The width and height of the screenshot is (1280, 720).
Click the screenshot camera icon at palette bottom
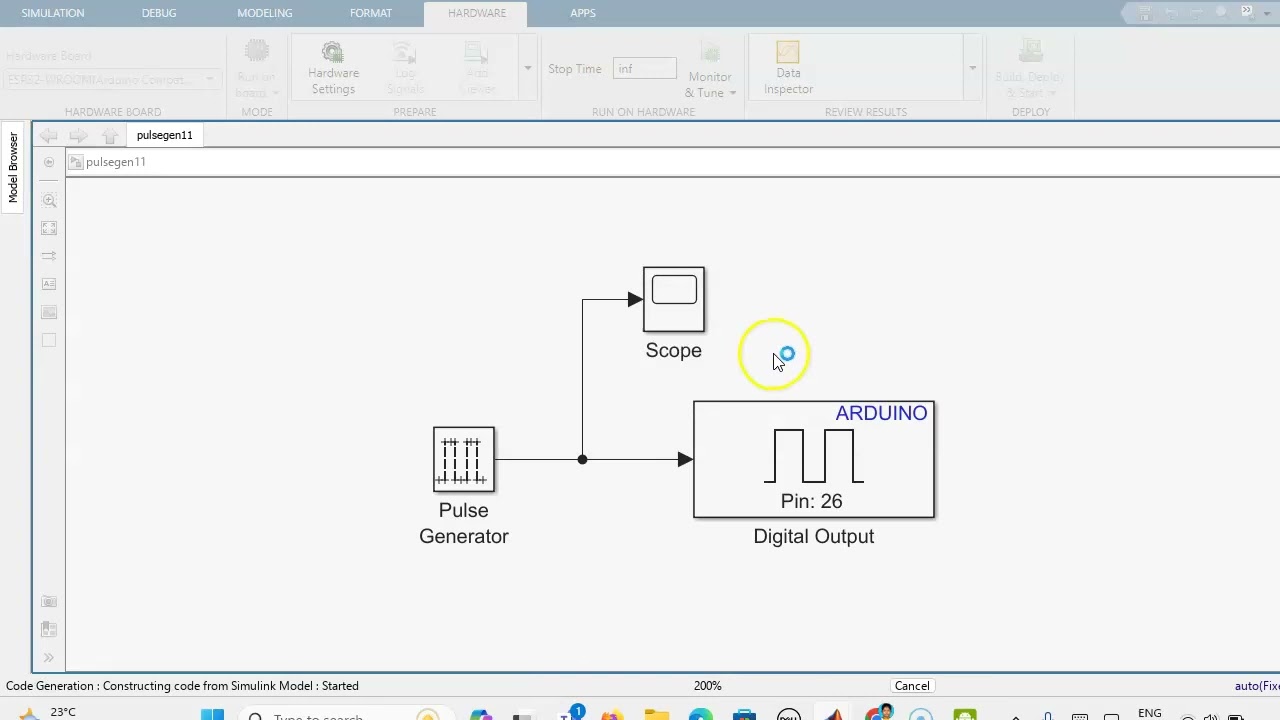pyautogui.click(x=49, y=601)
